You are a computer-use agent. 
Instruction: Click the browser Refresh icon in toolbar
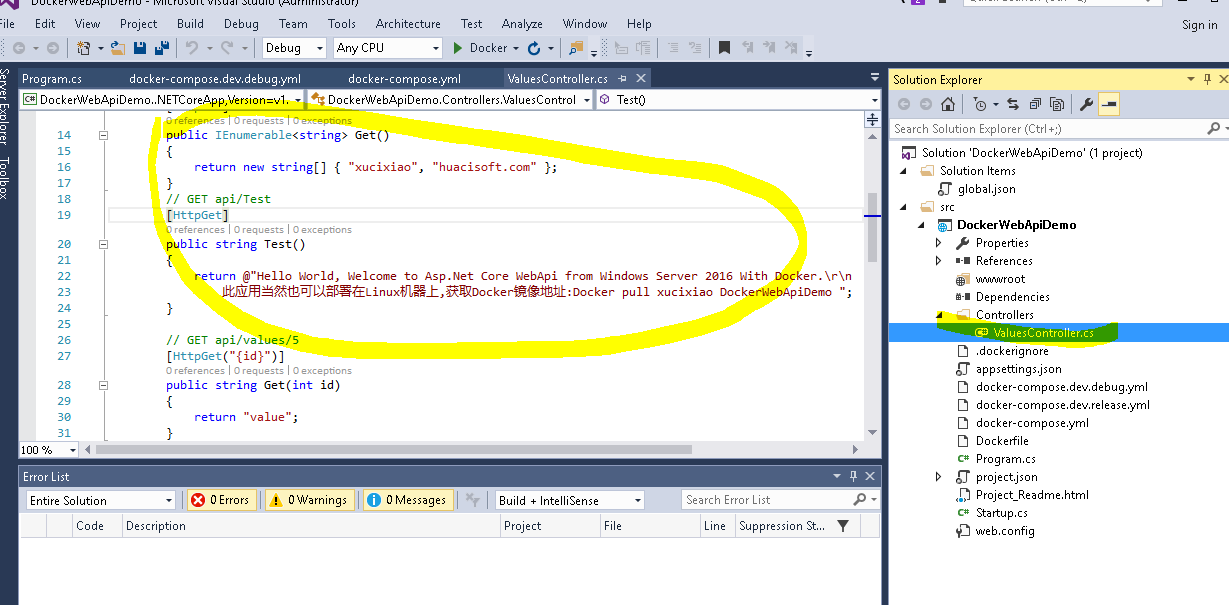tap(534, 47)
